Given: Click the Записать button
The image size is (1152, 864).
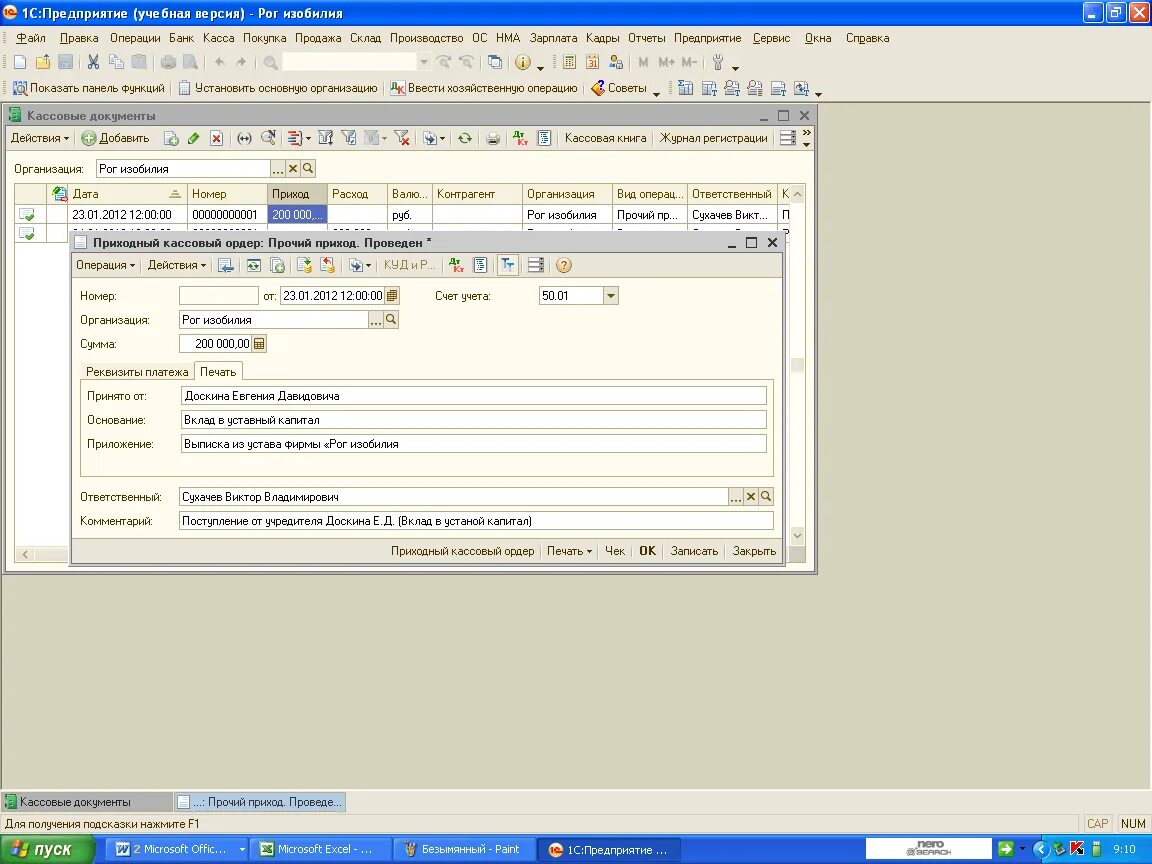Looking at the screenshot, I should pyautogui.click(x=694, y=551).
